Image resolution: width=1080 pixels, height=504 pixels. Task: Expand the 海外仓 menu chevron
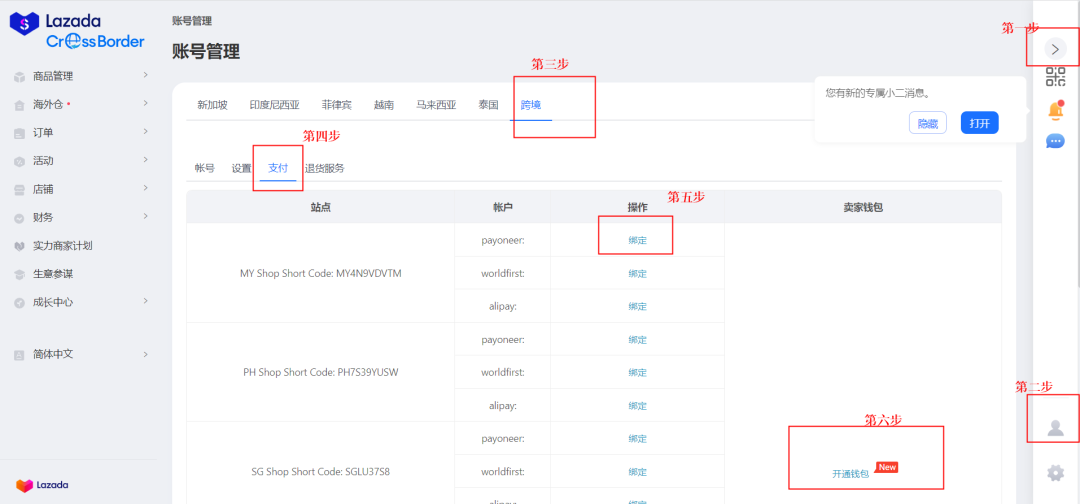(145, 103)
